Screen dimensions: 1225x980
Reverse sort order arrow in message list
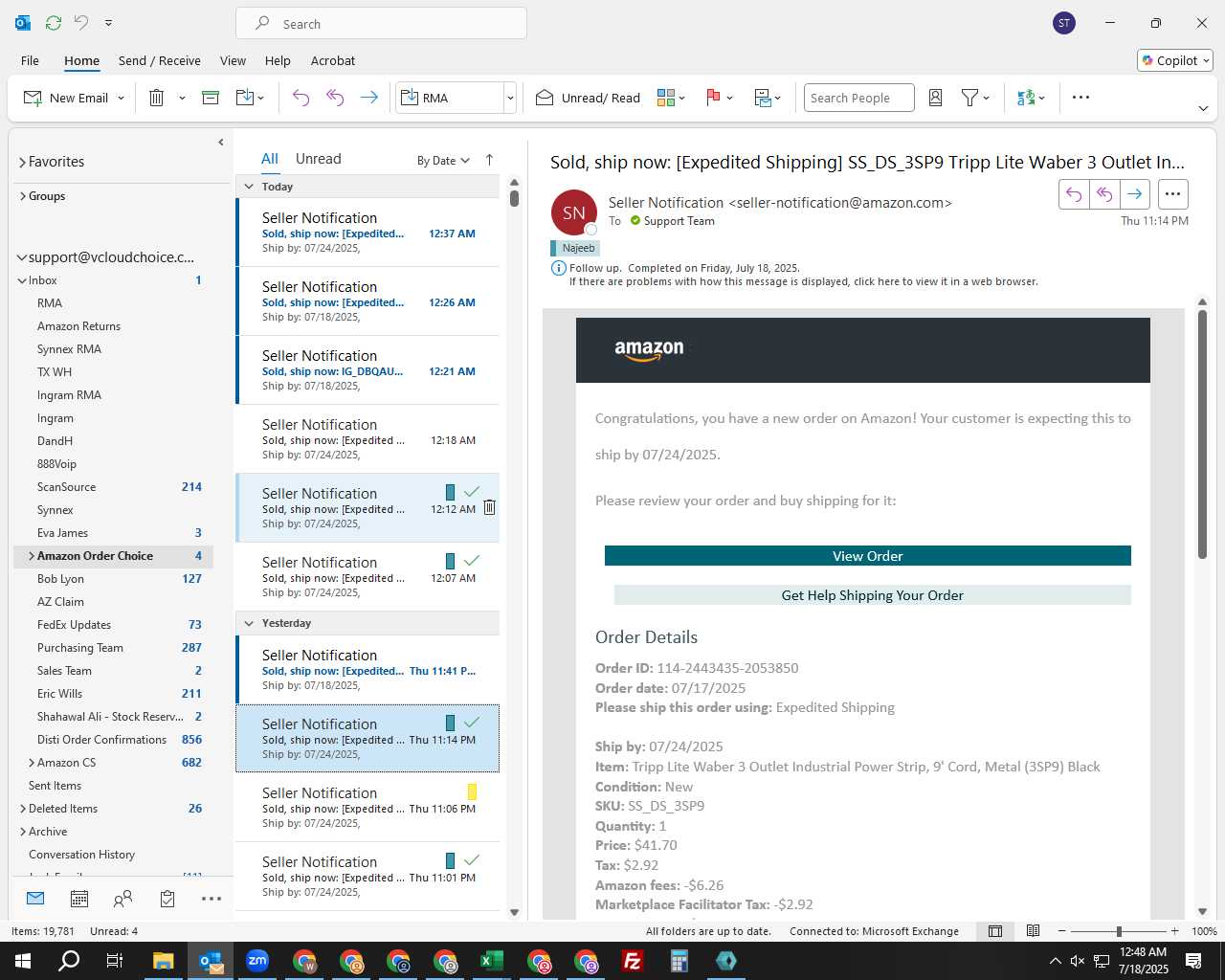pos(490,160)
